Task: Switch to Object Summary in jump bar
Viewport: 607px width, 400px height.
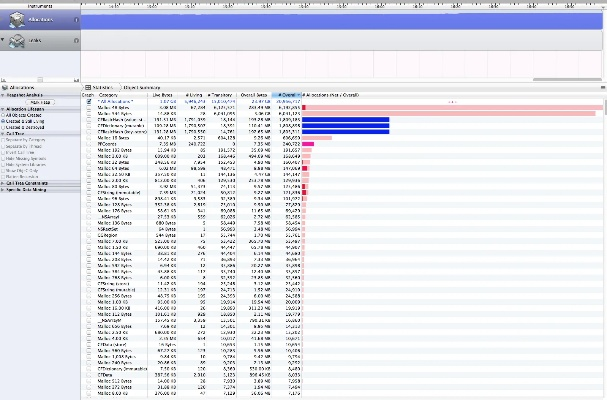Action: [142, 88]
